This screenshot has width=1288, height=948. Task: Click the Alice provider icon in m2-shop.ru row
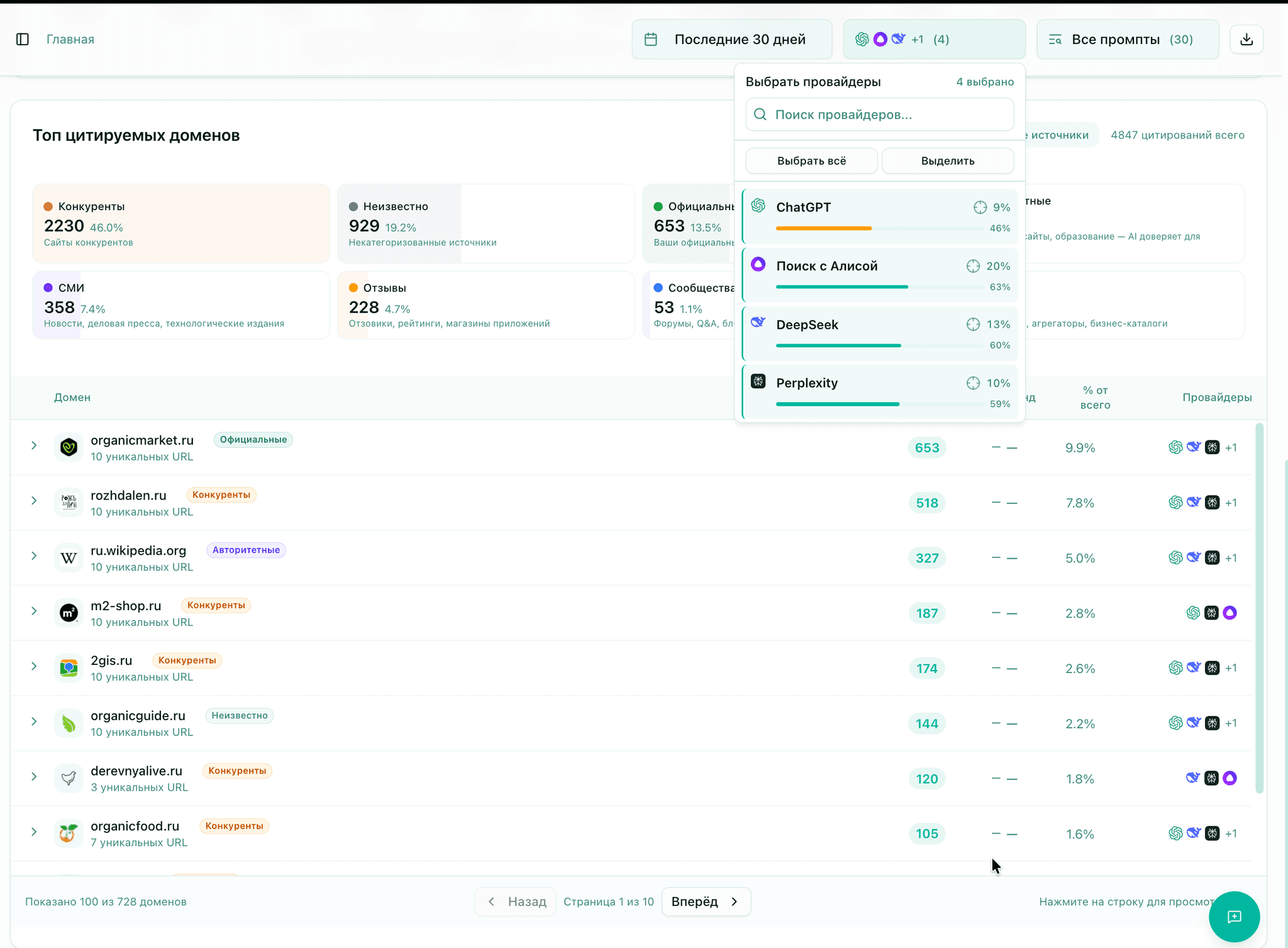(1230, 613)
